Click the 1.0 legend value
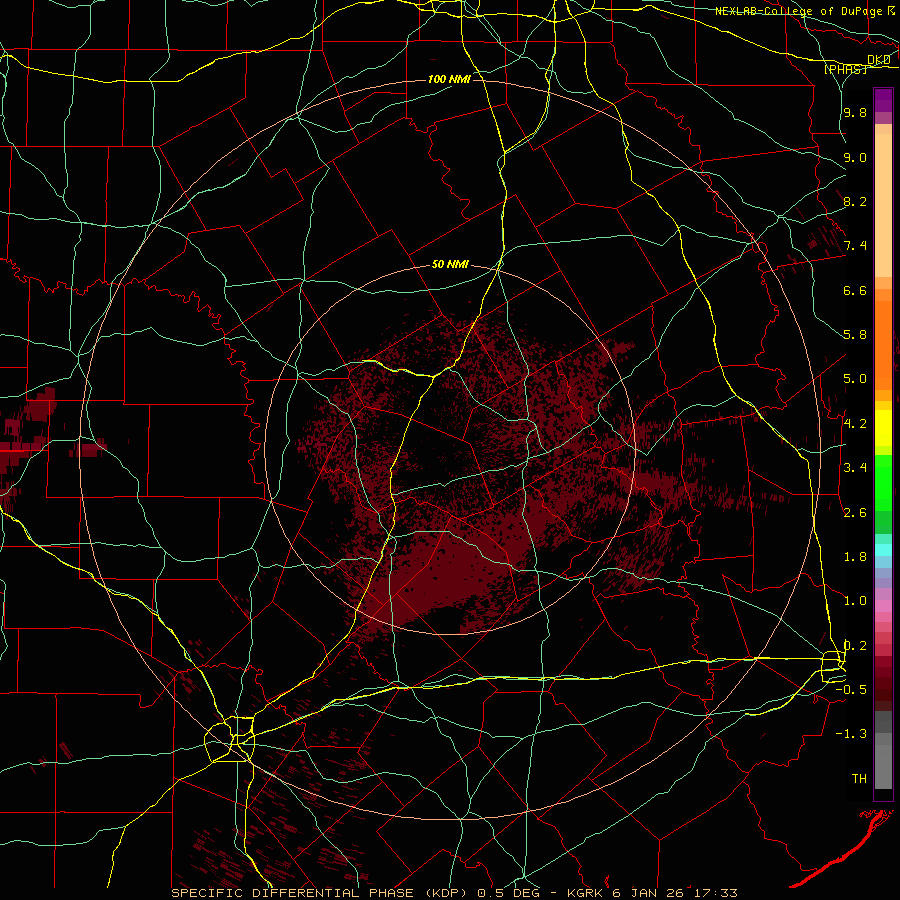 pos(855,601)
